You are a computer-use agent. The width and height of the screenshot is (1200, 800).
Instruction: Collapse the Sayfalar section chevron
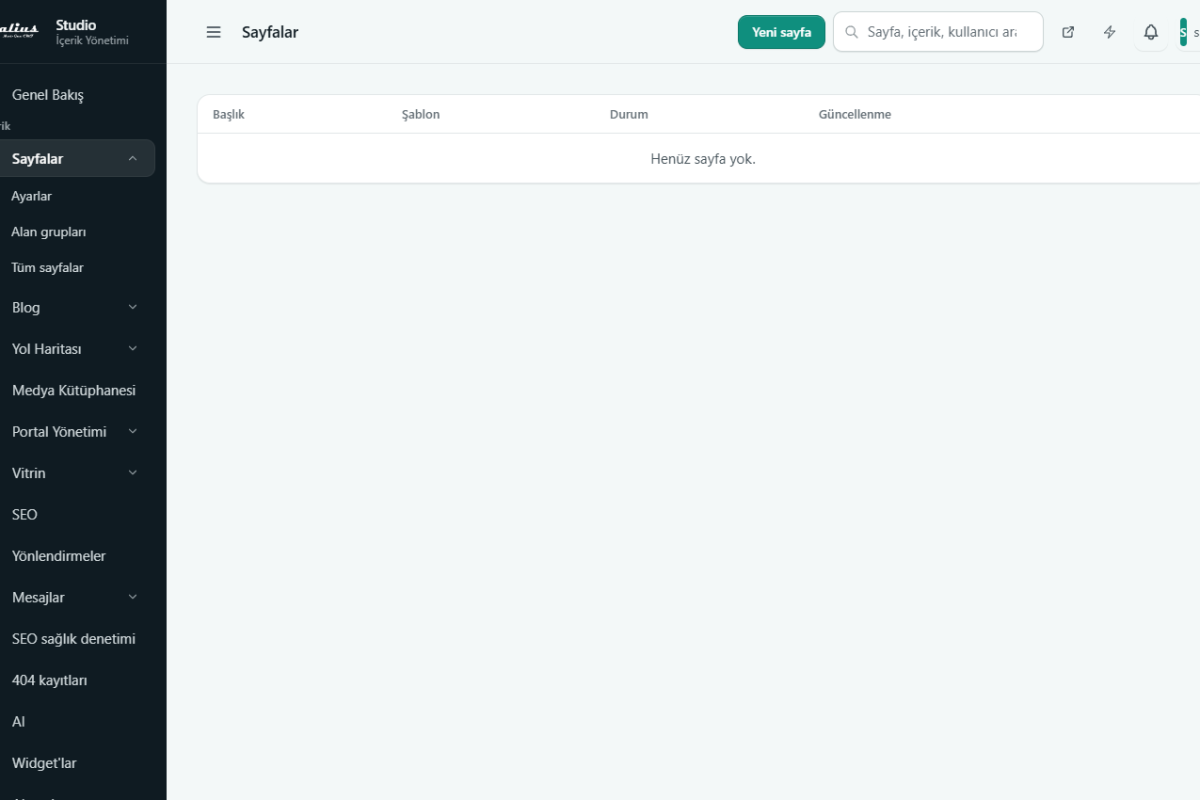(x=133, y=158)
